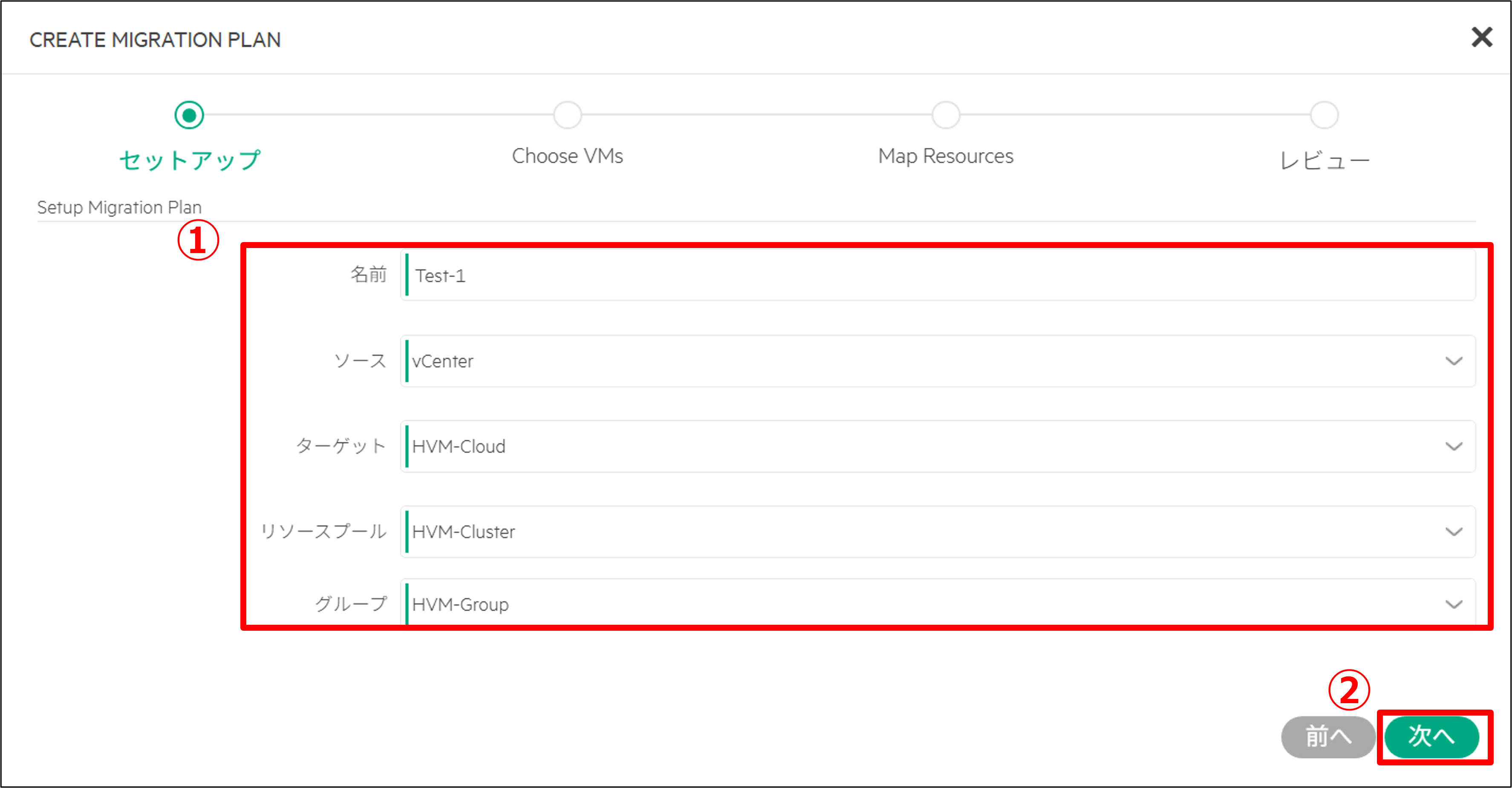The height and width of the screenshot is (788, 1512).
Task: Expand the ソース dropdown arrow
Action: pyautogui.click(x=1453, y=361)
